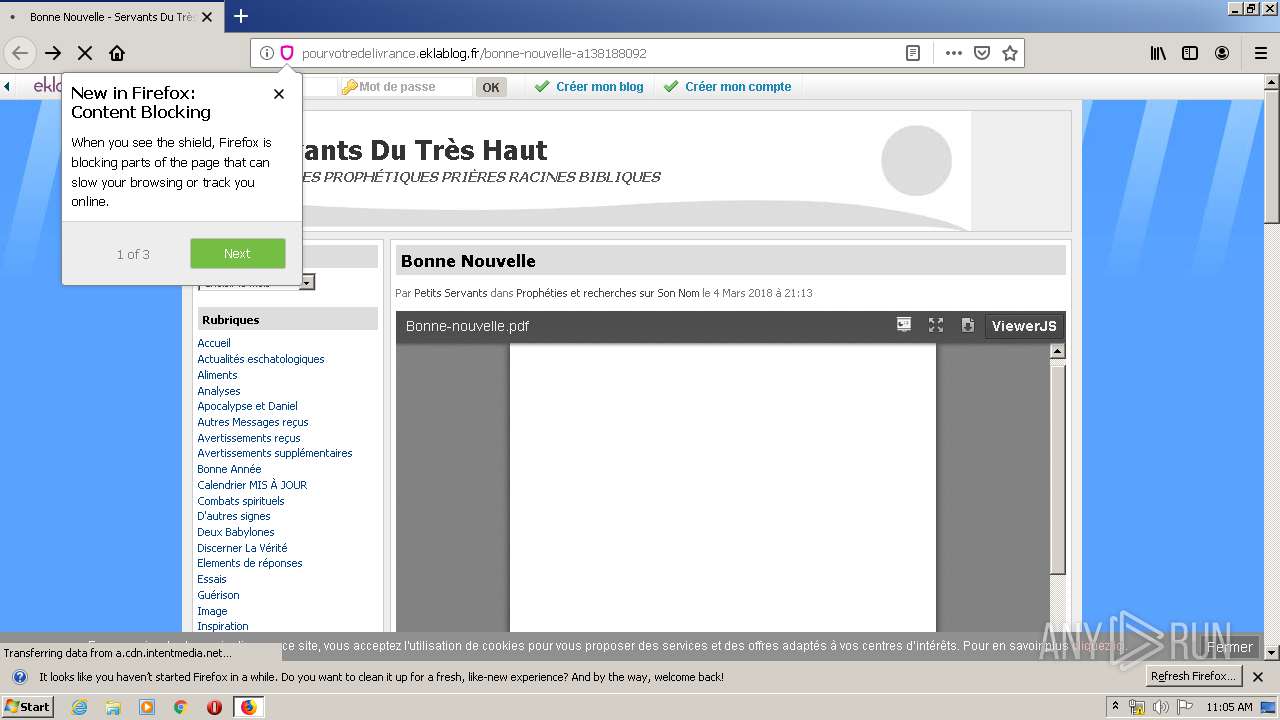Open Firefox account icon

point(1222,53)
